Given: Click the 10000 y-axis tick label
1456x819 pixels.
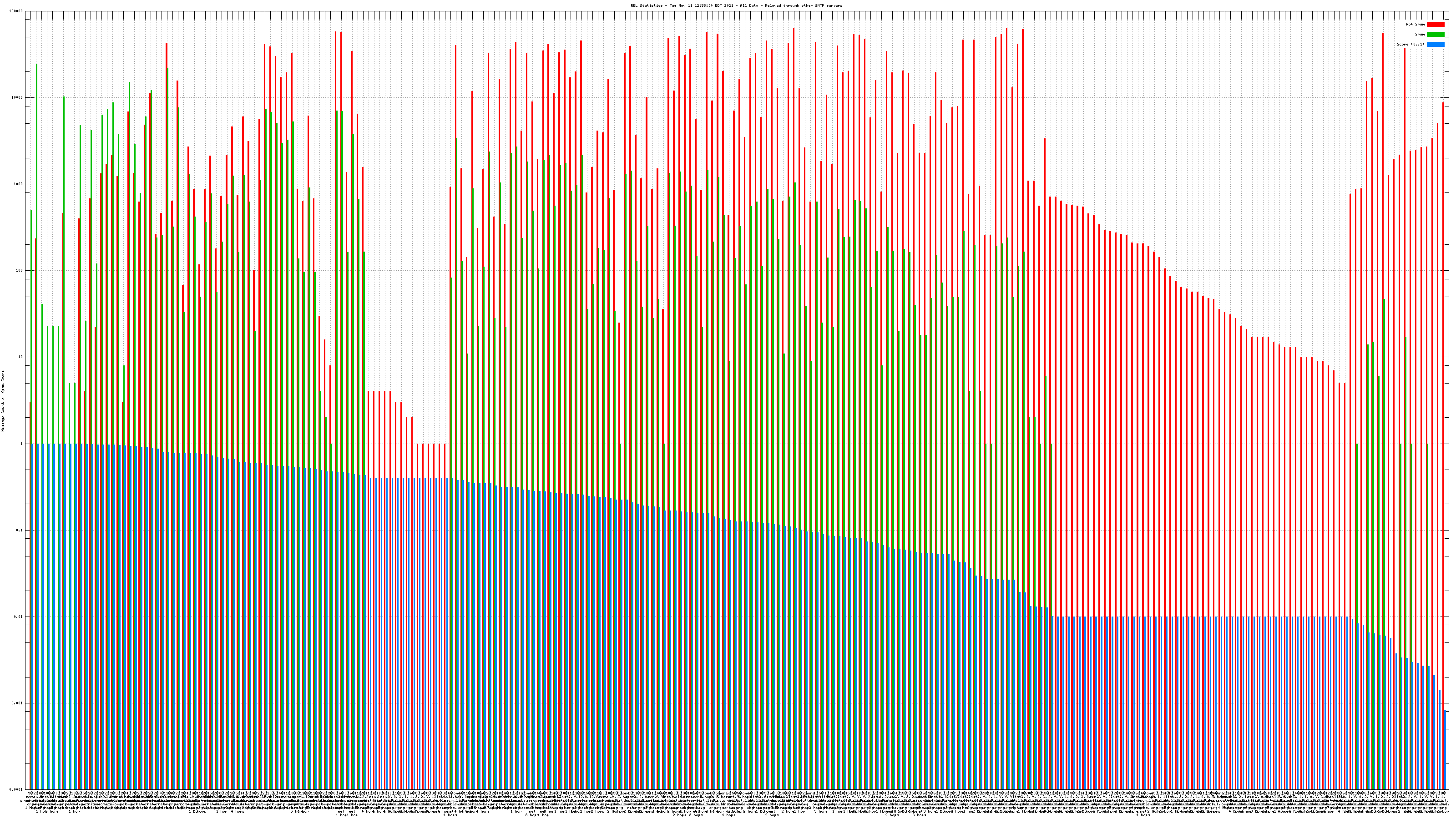Looking at the screenshot, I should click(x=18, y=98).
